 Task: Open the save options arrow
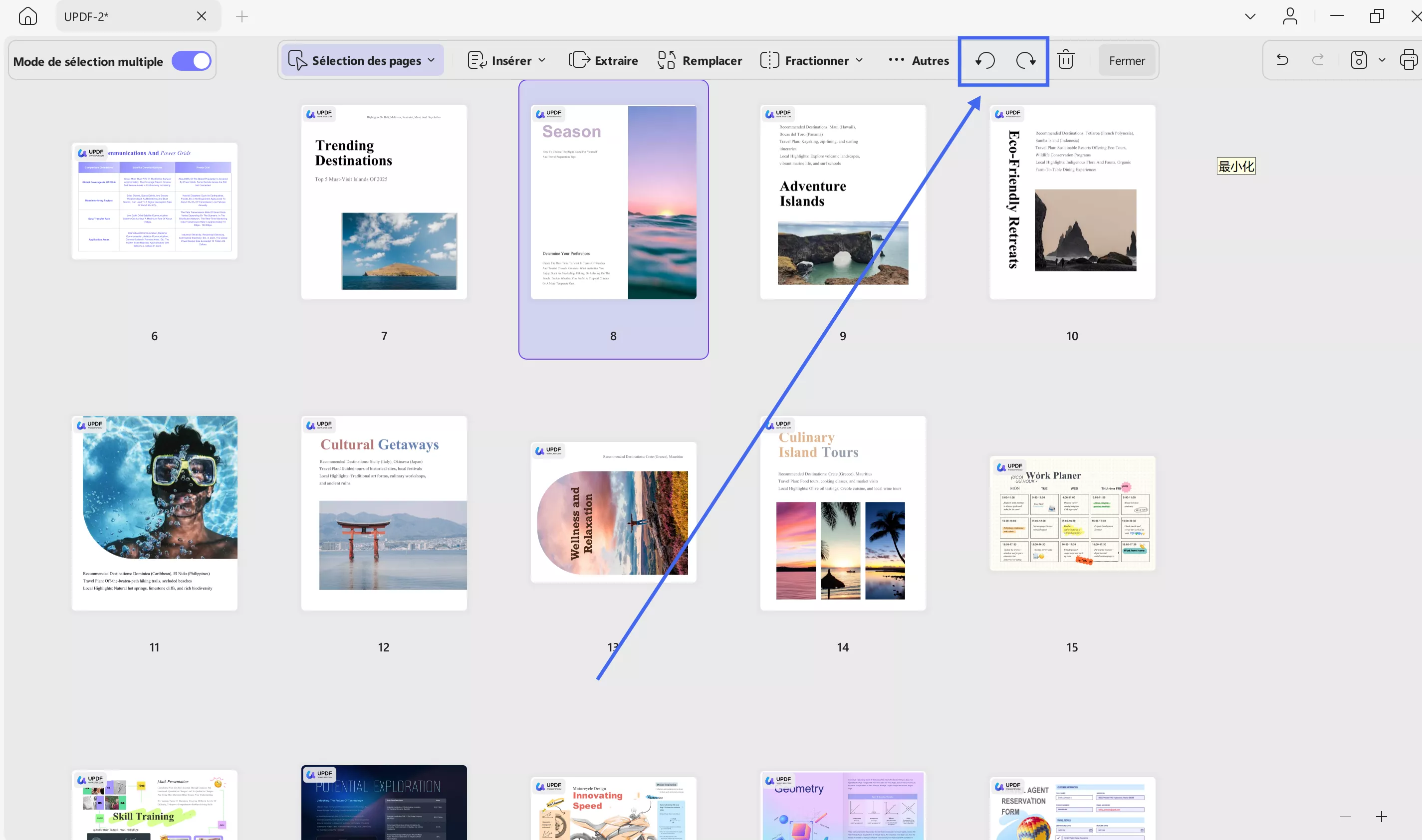click(x=1382, y=60)
